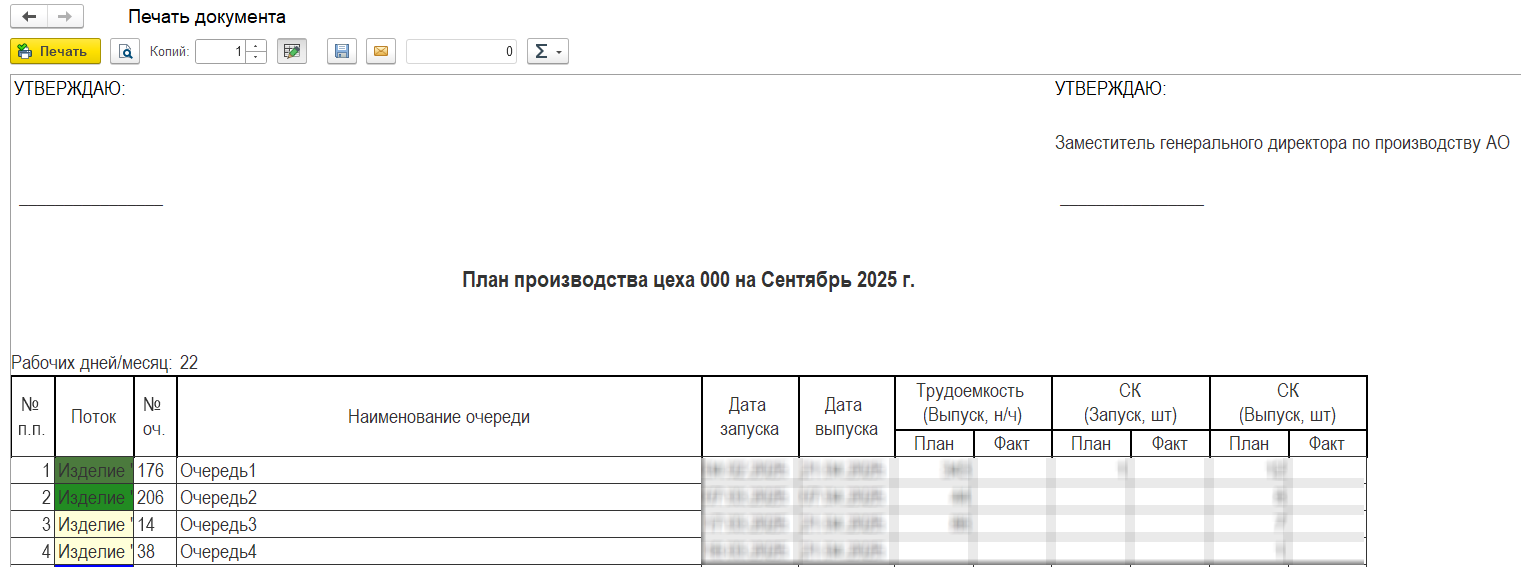Click the Наименование очереди column header
Screen dimensions: 1521x567
[438, 417]
